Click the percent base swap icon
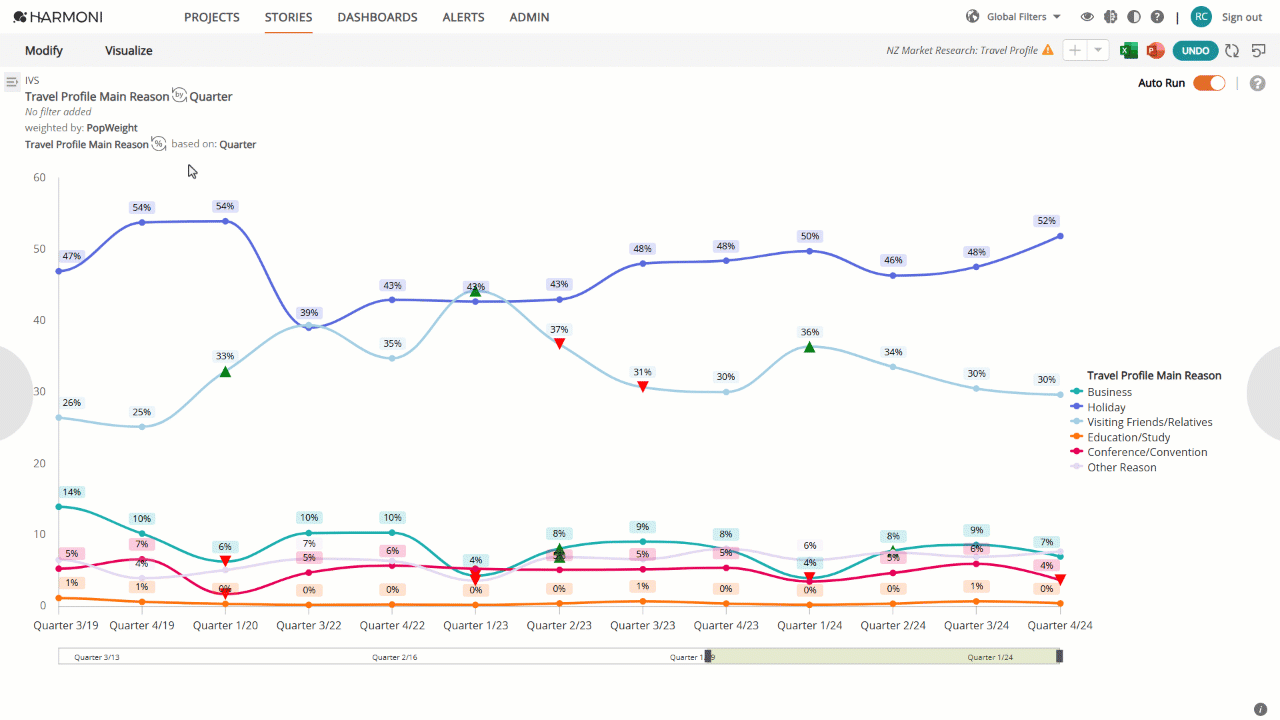Screen dimensions: 1280x720 (x=159, y=144)
